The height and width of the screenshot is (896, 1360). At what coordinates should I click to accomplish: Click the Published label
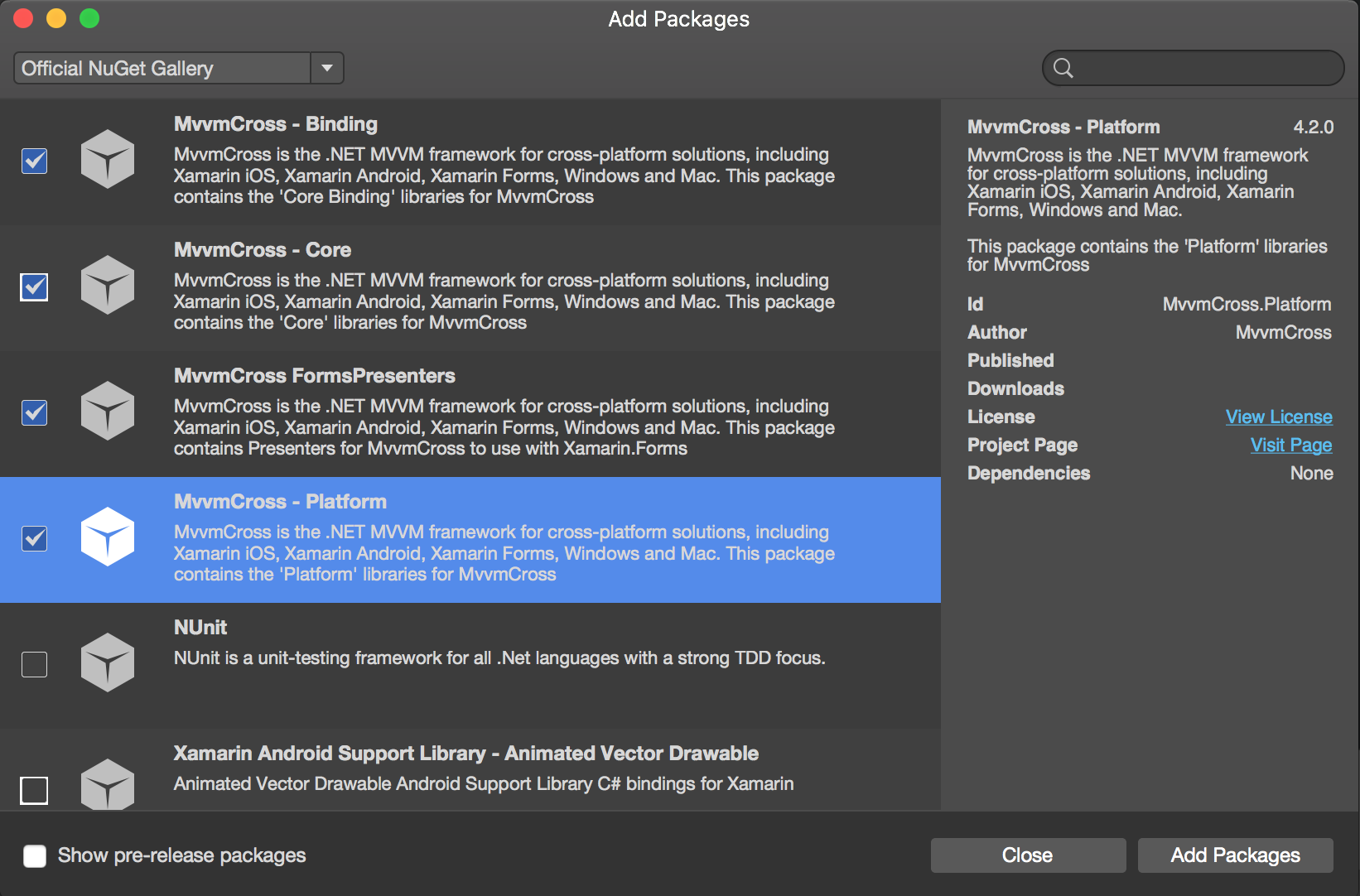point(1010,361)
